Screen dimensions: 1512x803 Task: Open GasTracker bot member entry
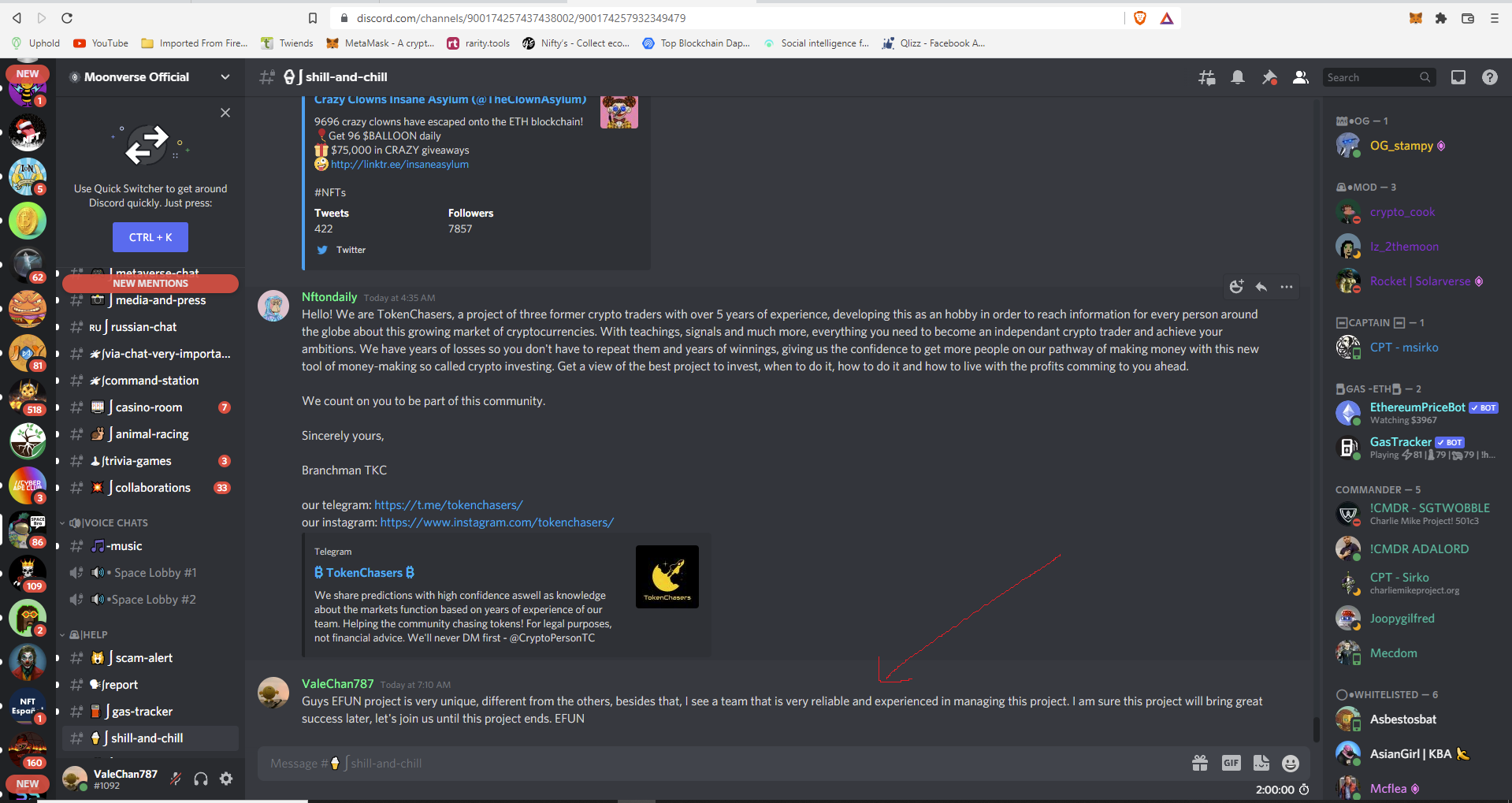[1417, 447]
